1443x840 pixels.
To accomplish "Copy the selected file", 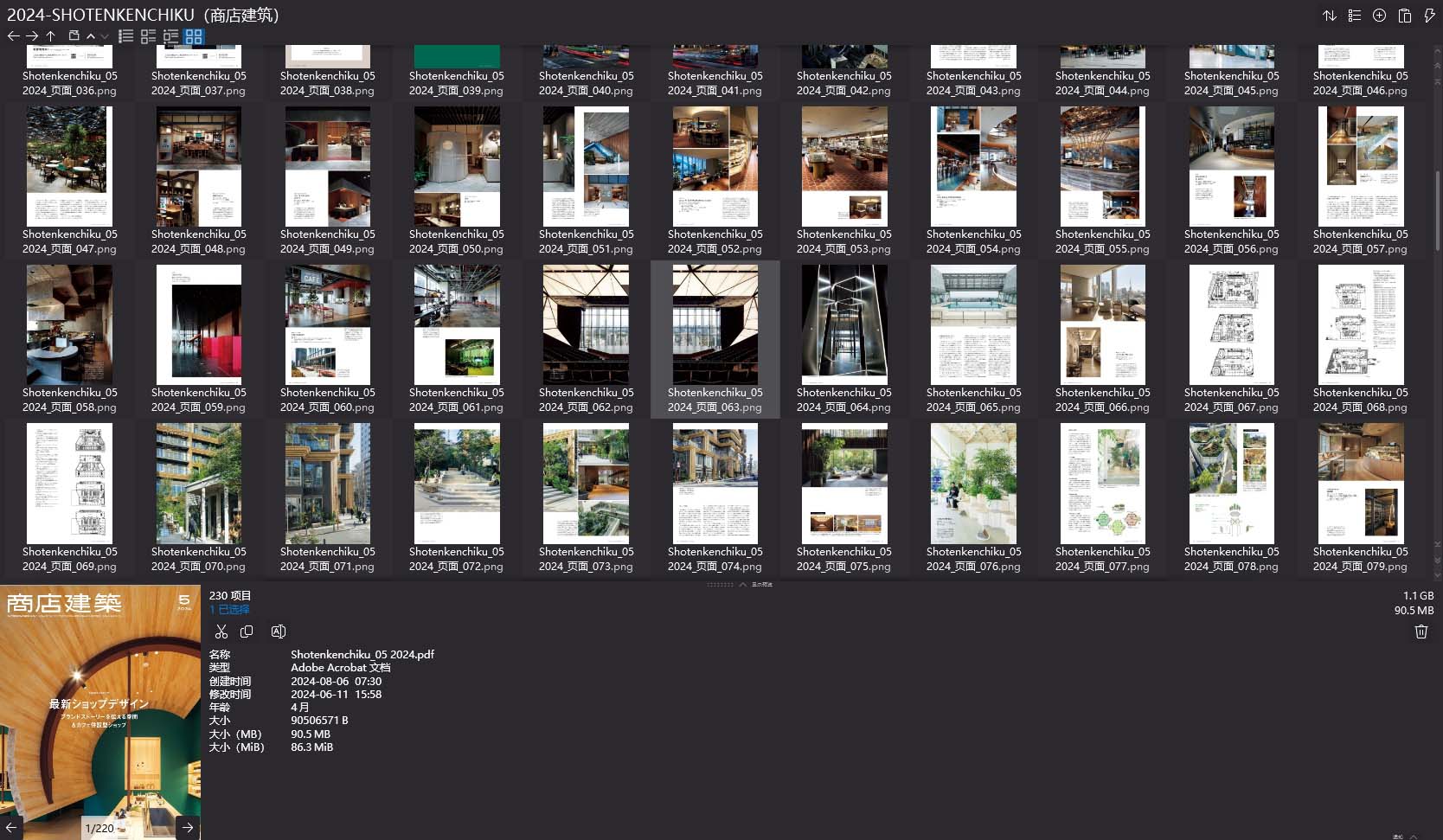I will coord(247,632).
